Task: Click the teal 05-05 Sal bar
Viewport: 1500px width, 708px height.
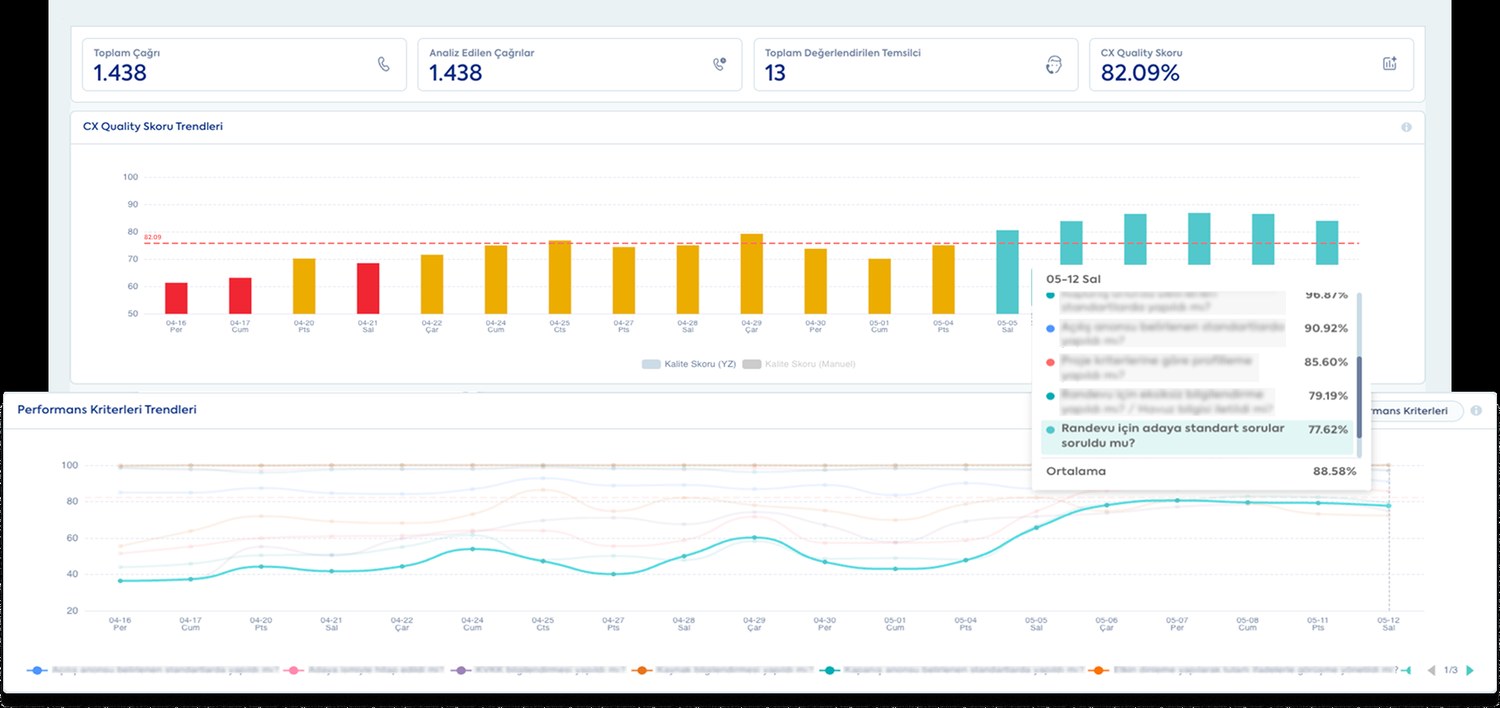Action: coord(1007,272)
